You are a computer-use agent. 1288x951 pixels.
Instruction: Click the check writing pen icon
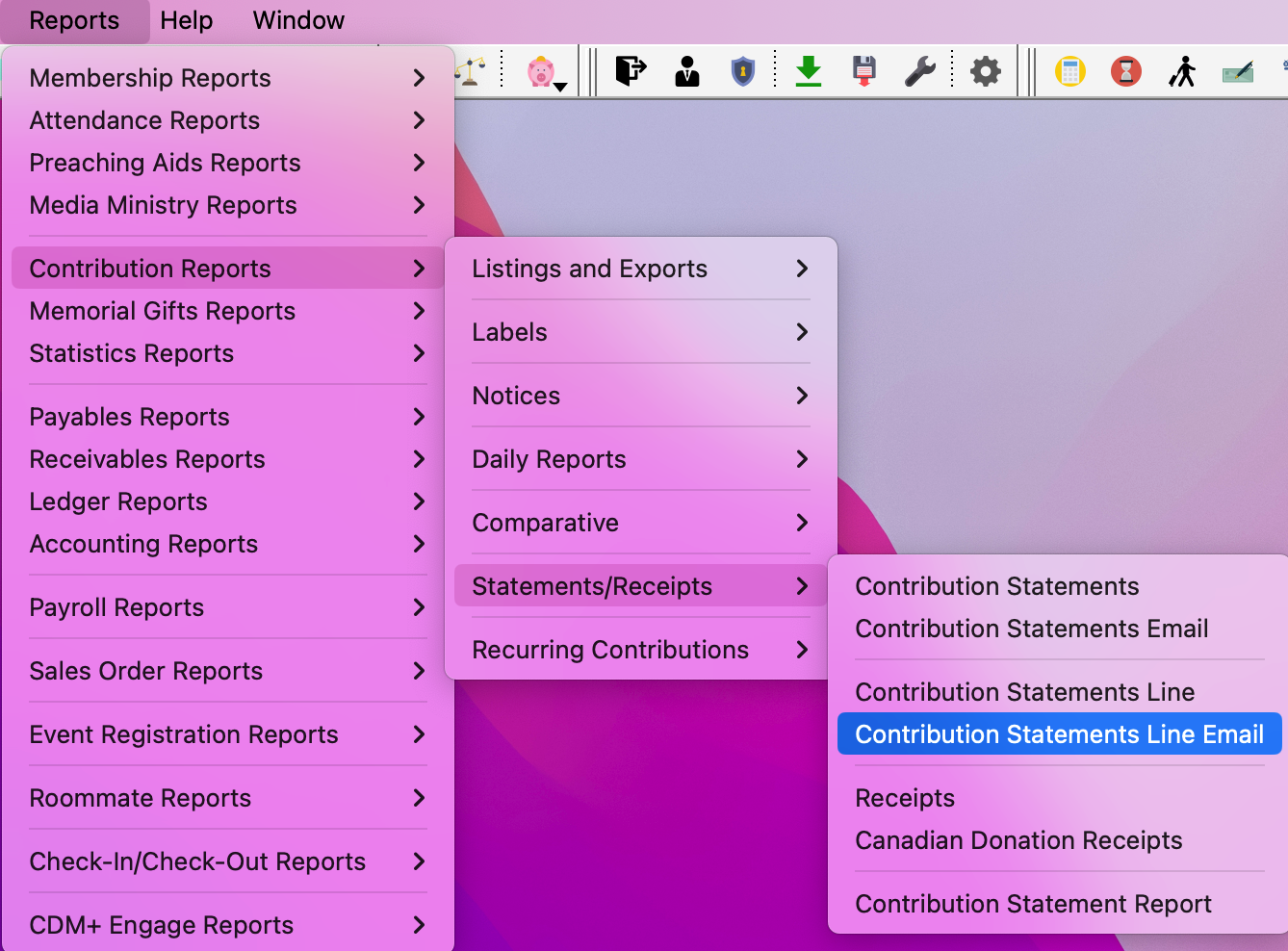[1238, 71]
